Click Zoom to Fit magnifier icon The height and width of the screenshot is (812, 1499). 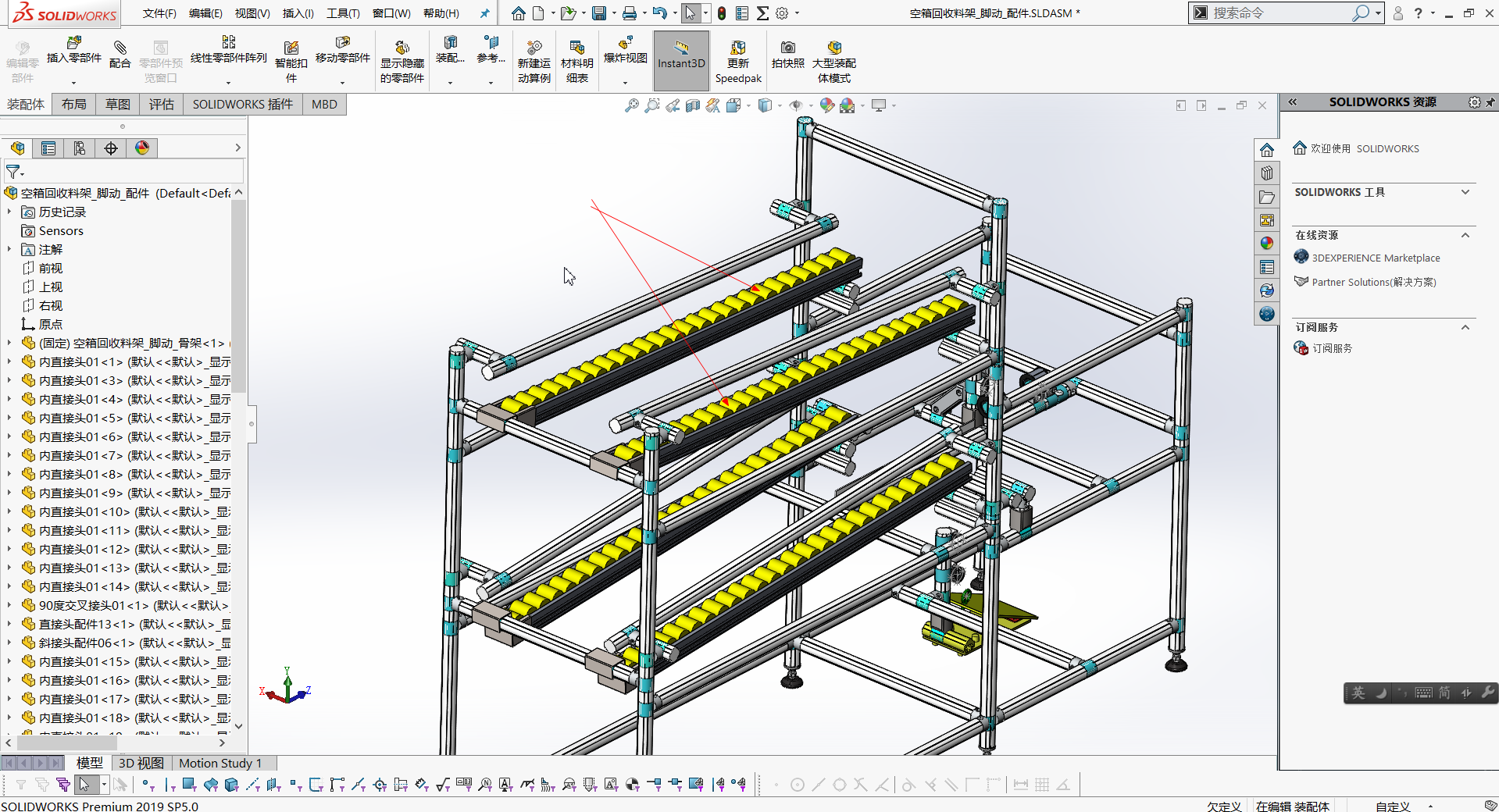tap(632, 105)
